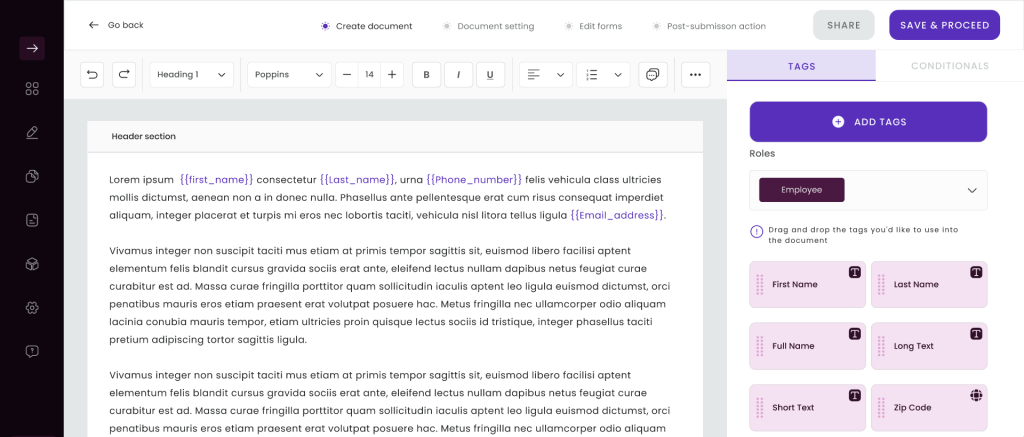Click the SAVE & PROCEED button

coord(944,25)
